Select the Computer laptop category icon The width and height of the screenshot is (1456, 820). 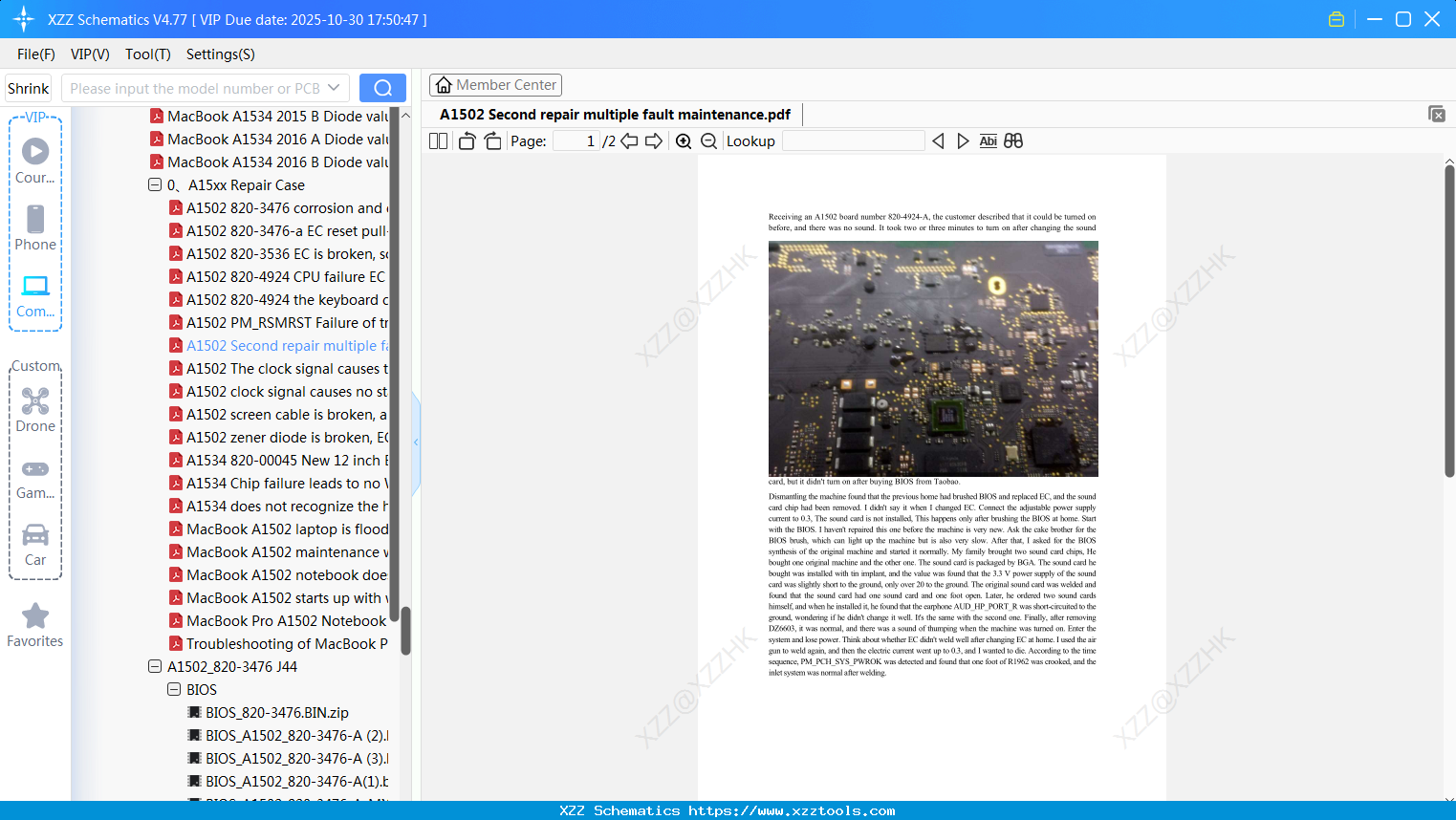point(35,286)
